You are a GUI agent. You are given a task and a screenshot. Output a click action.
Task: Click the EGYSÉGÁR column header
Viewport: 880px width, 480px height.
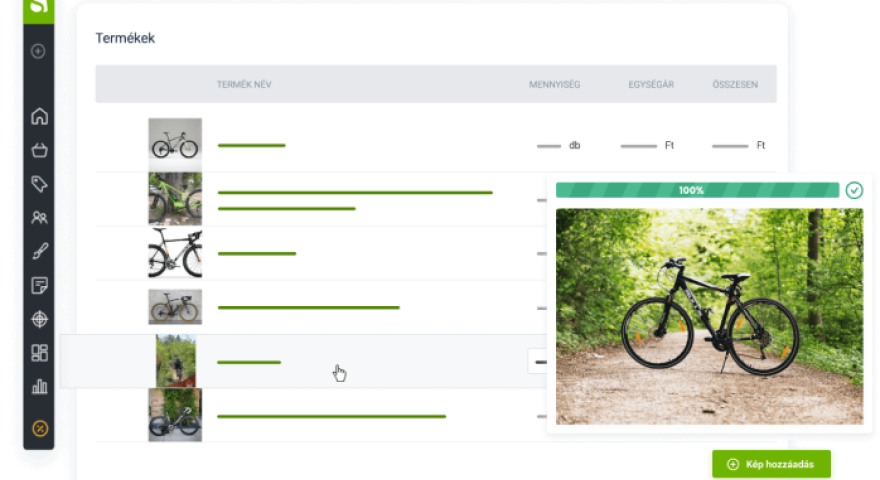[x=651, y=84]
